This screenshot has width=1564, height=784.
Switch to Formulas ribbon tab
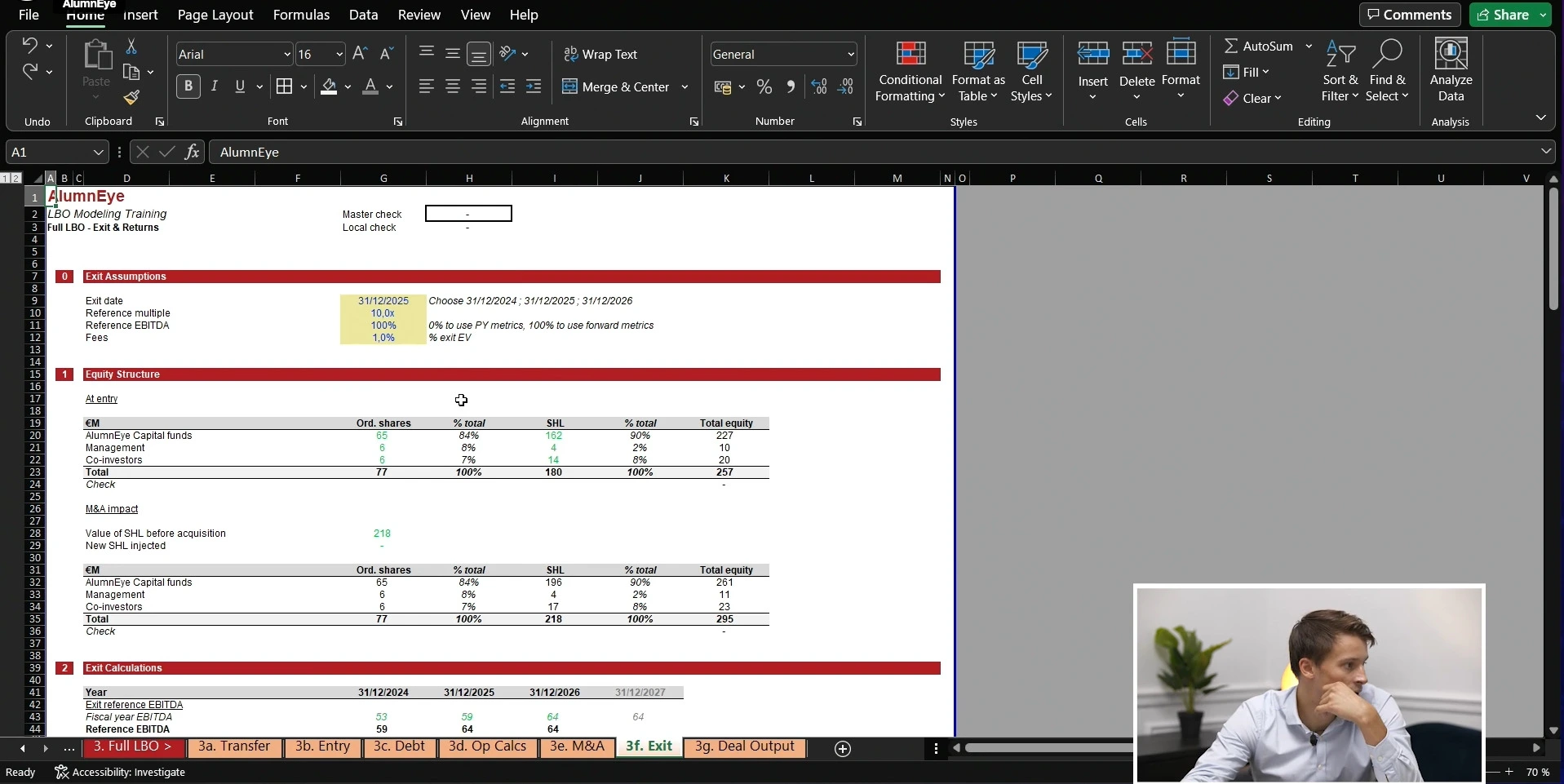coord(301,15)
